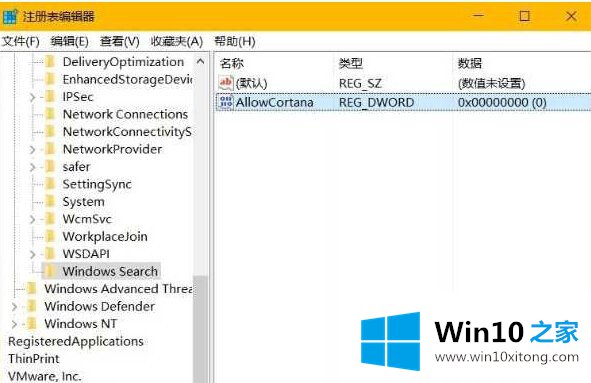The image size is (591, 383).
Task: Minimize the Registry Editor window
Action: pyautogui.click(x=478, y=16)
